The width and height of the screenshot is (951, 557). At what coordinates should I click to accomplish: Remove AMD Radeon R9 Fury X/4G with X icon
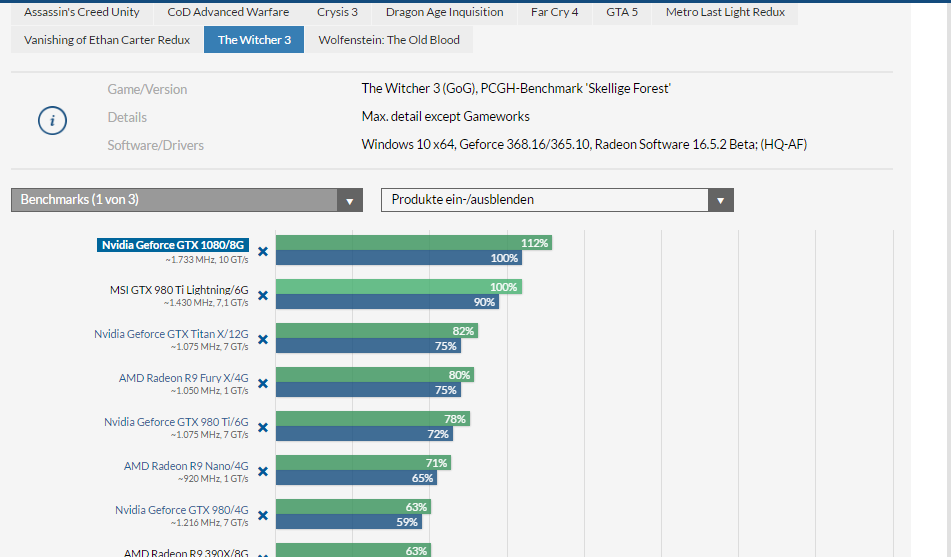point(263,383)
